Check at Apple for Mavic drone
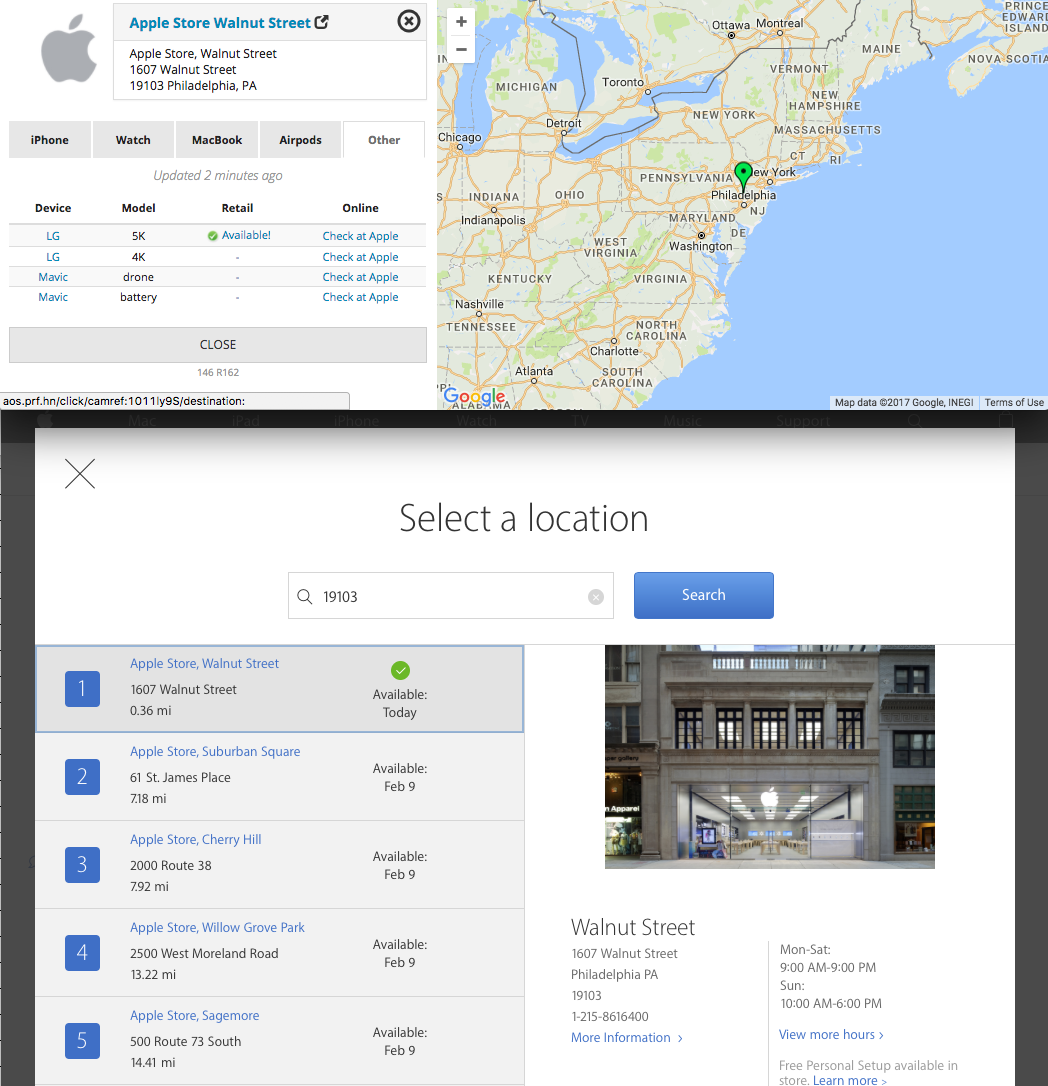Screen dimensions: 1048x1086 click(x=360, y=277)
